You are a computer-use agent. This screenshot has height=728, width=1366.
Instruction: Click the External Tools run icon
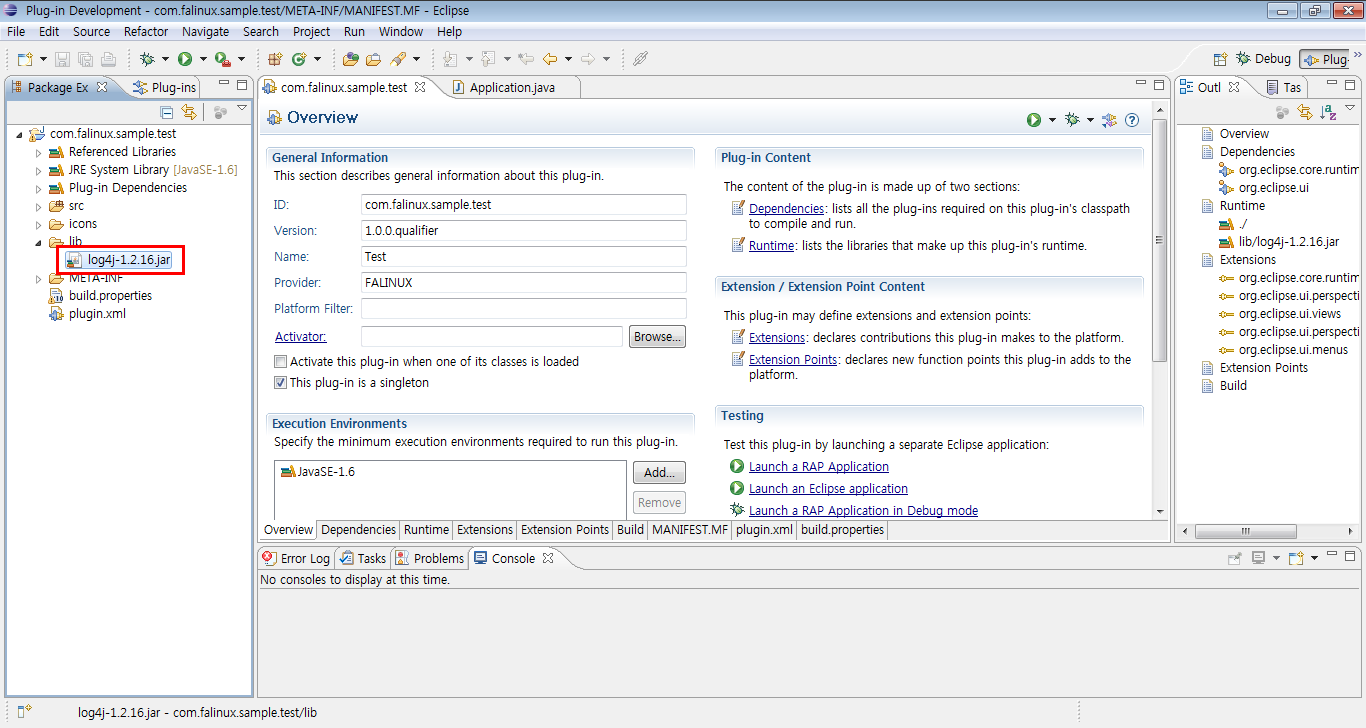coord(223,59)
